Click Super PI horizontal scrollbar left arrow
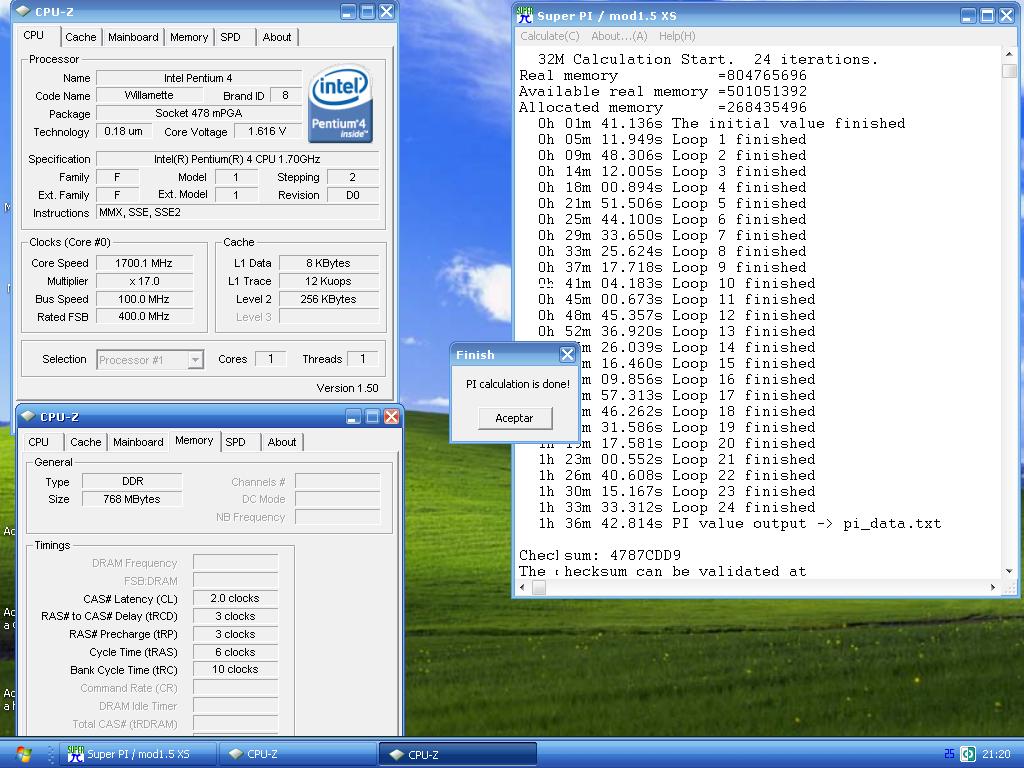 522,587
